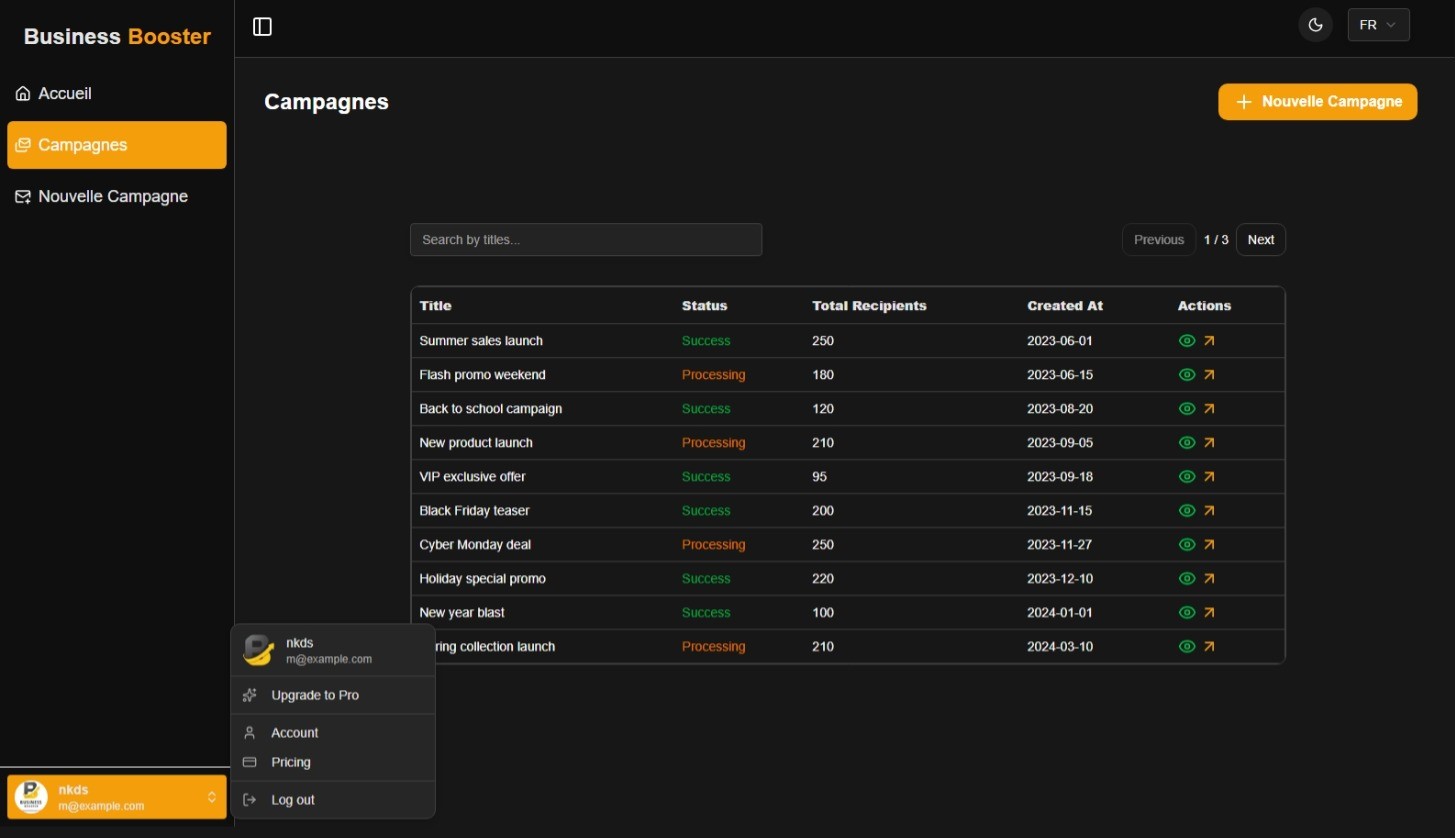Collapse the nkds user menu in sidebar
This screenshot has width=1455, height=838.
tap(116, 797)
